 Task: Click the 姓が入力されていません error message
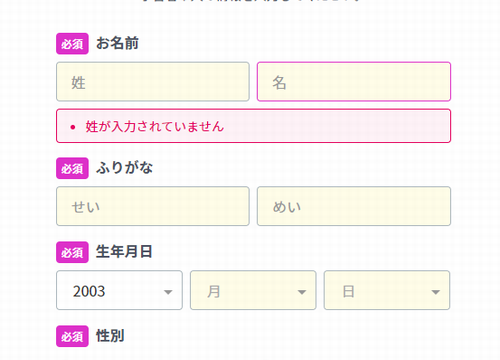coord(155,127)
